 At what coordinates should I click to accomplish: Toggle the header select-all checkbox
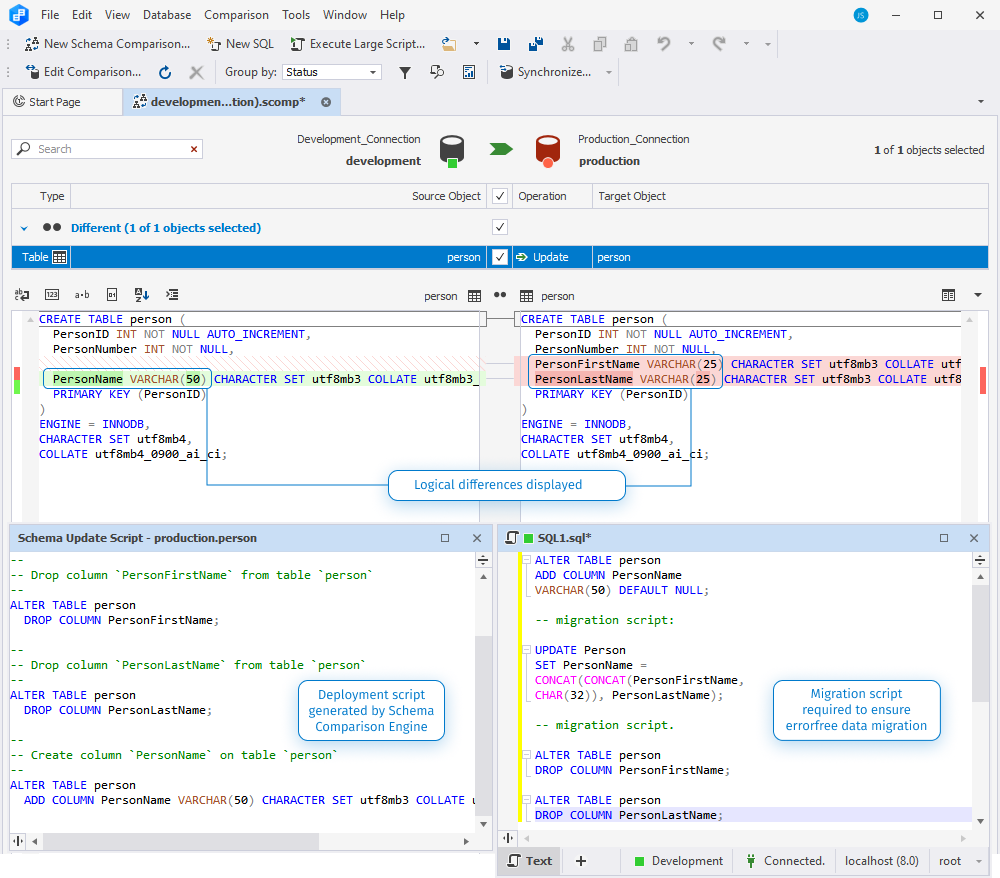[500, 196]
